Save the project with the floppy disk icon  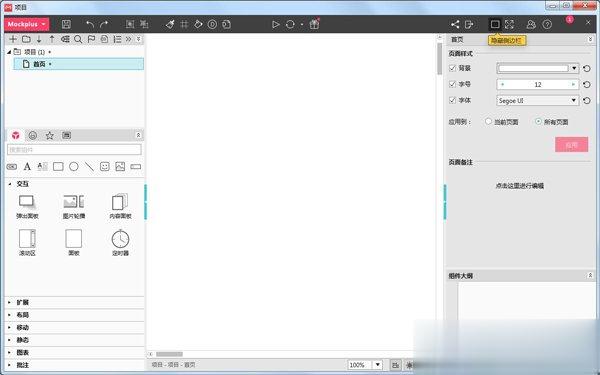pyautogui.click(x=66, y=24)
